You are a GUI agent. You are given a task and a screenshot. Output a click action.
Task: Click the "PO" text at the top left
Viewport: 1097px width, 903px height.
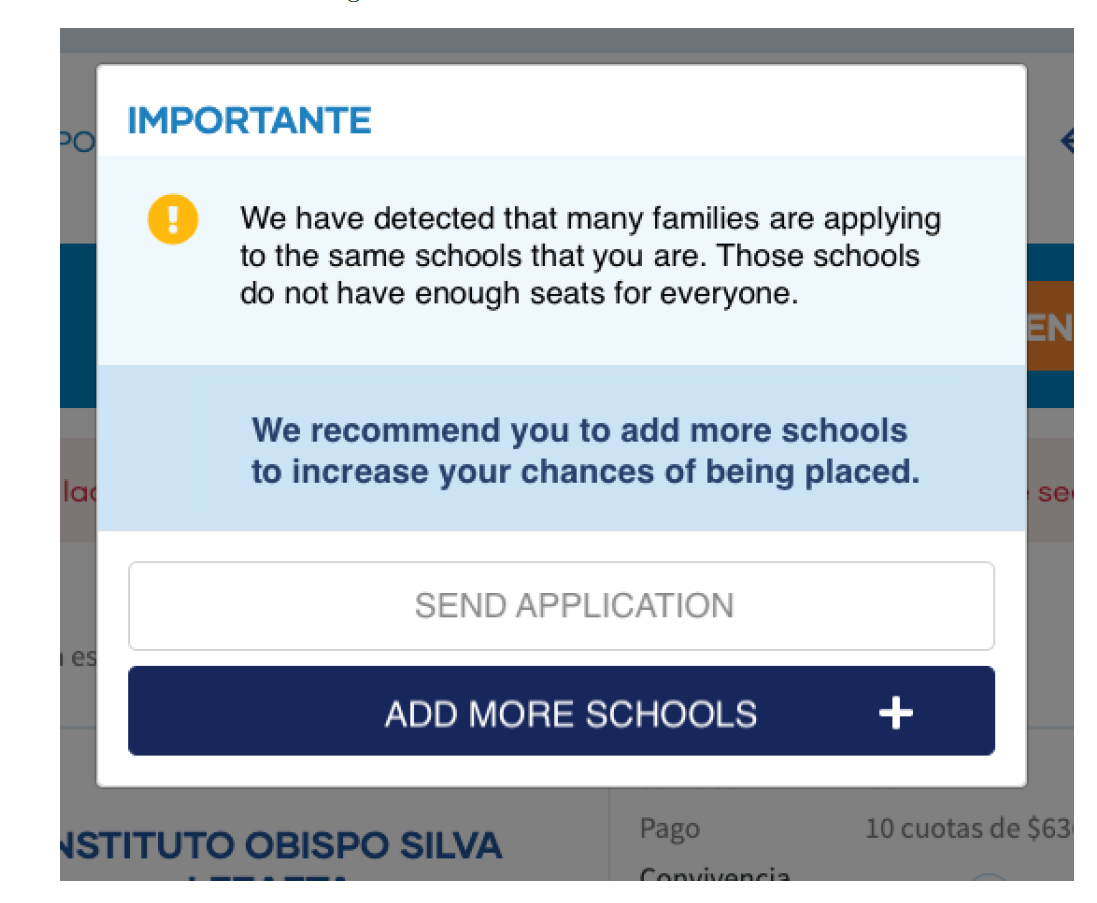coord(77,142)
